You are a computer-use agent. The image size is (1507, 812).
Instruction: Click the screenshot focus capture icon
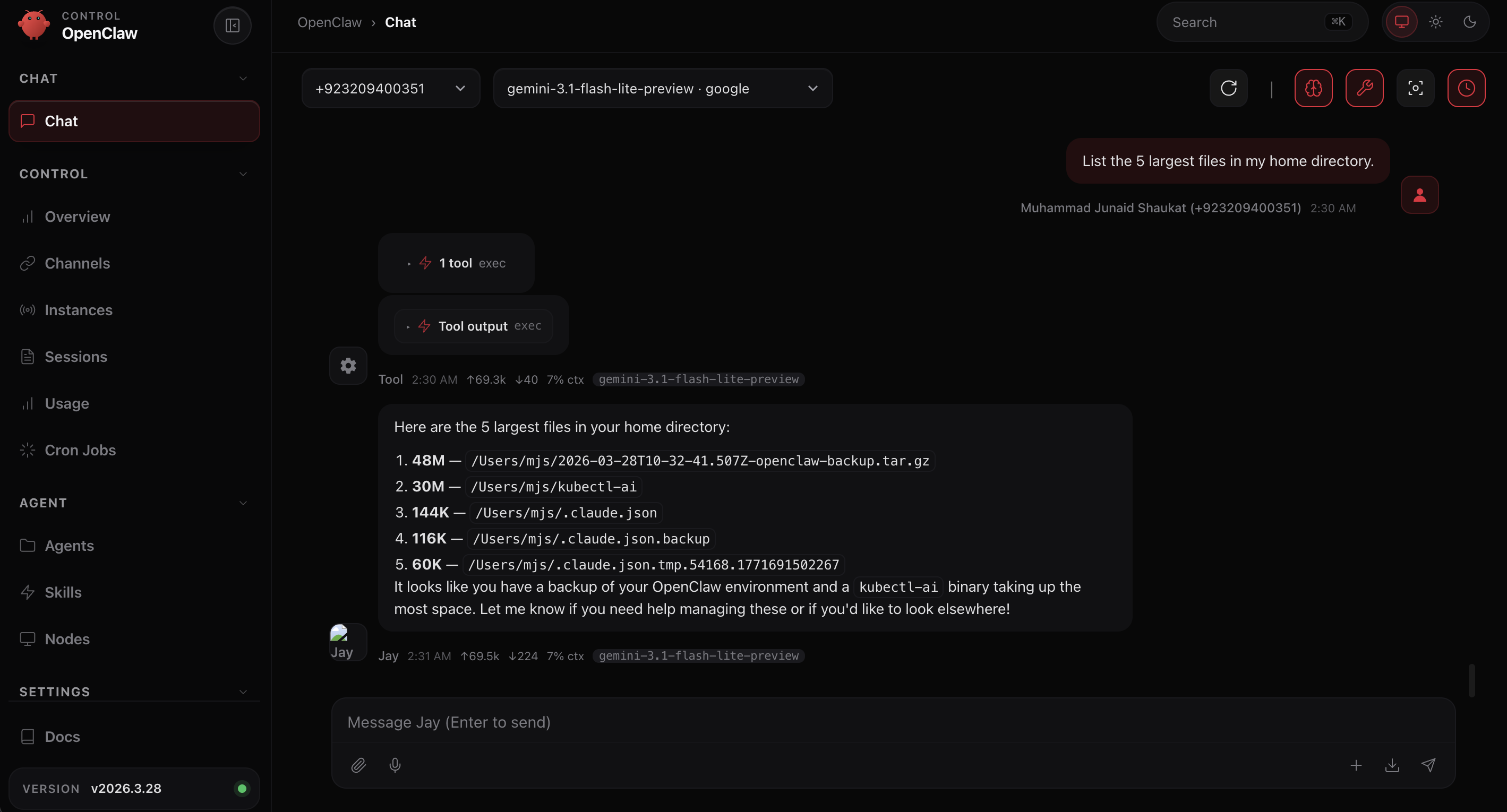click(x=1416, y=88)
